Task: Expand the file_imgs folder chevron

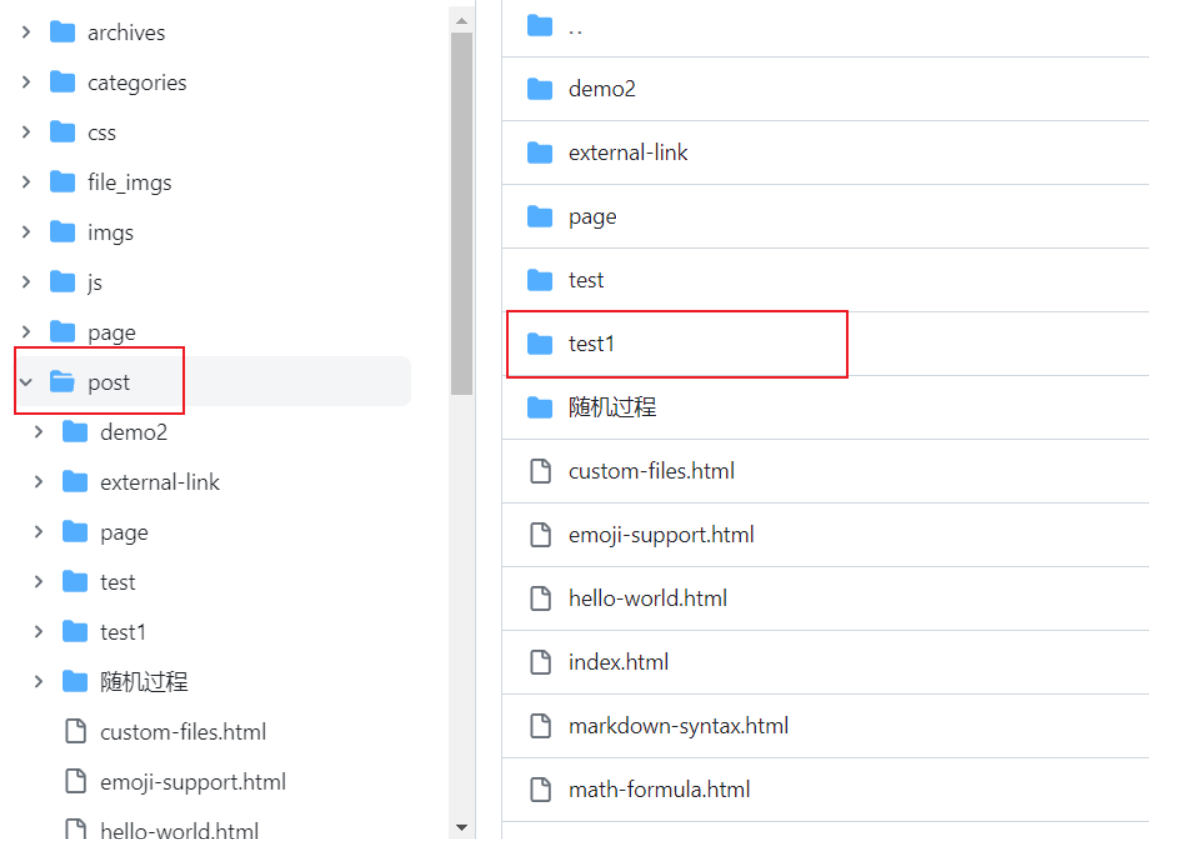Action: click(x=27, y=182)
